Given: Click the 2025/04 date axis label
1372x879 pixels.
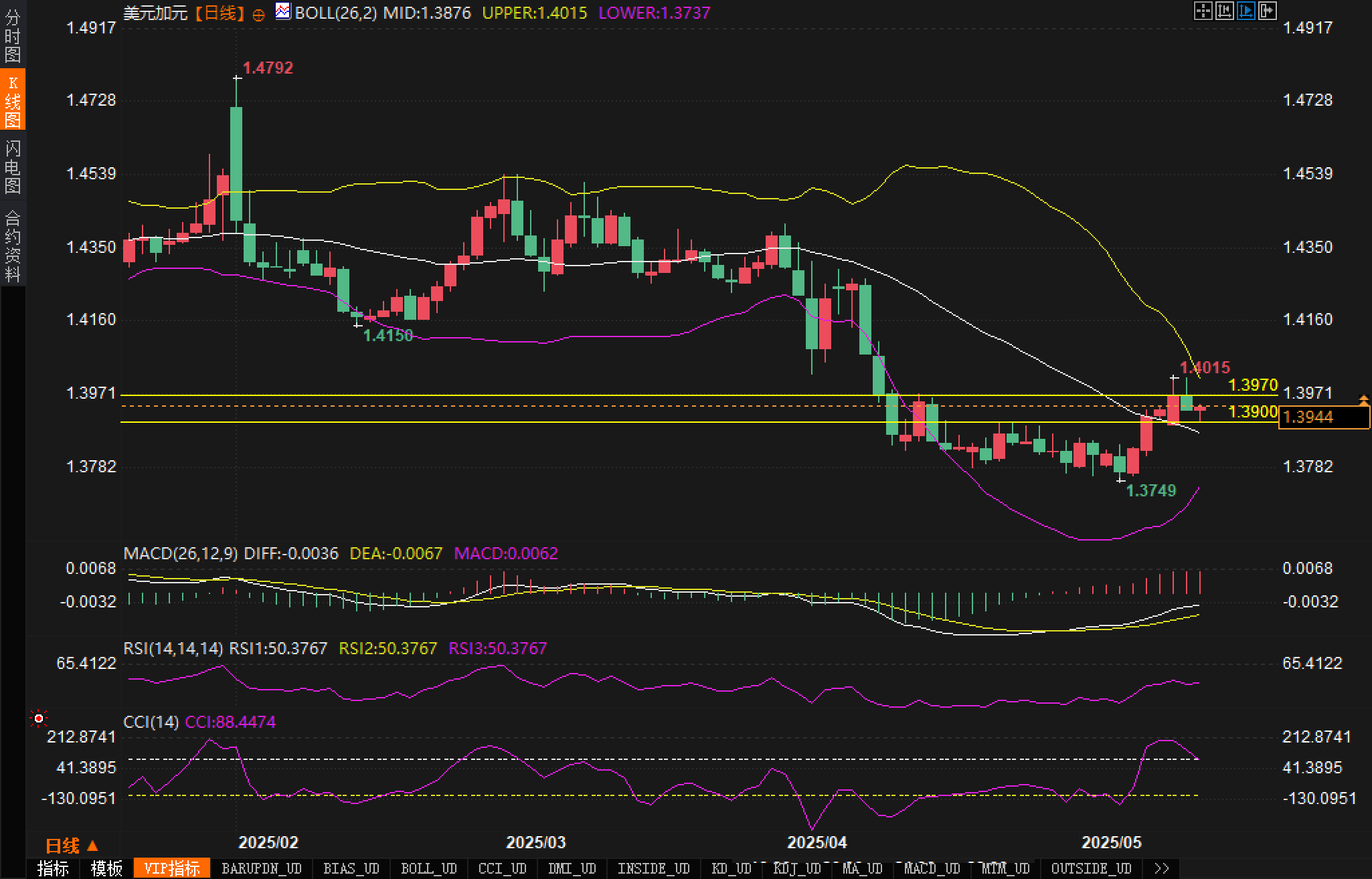Looking at the screenshot, I should pyautogui.click(x=817, y=842).
